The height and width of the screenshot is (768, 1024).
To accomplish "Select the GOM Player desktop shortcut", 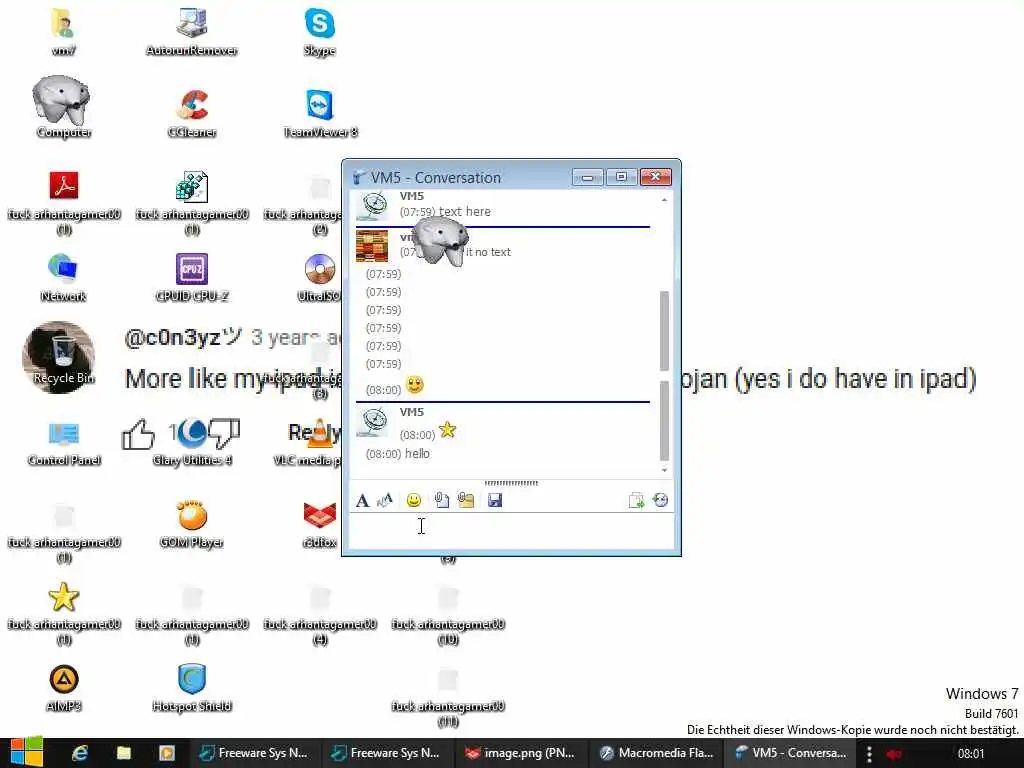I will coord(191,524).
